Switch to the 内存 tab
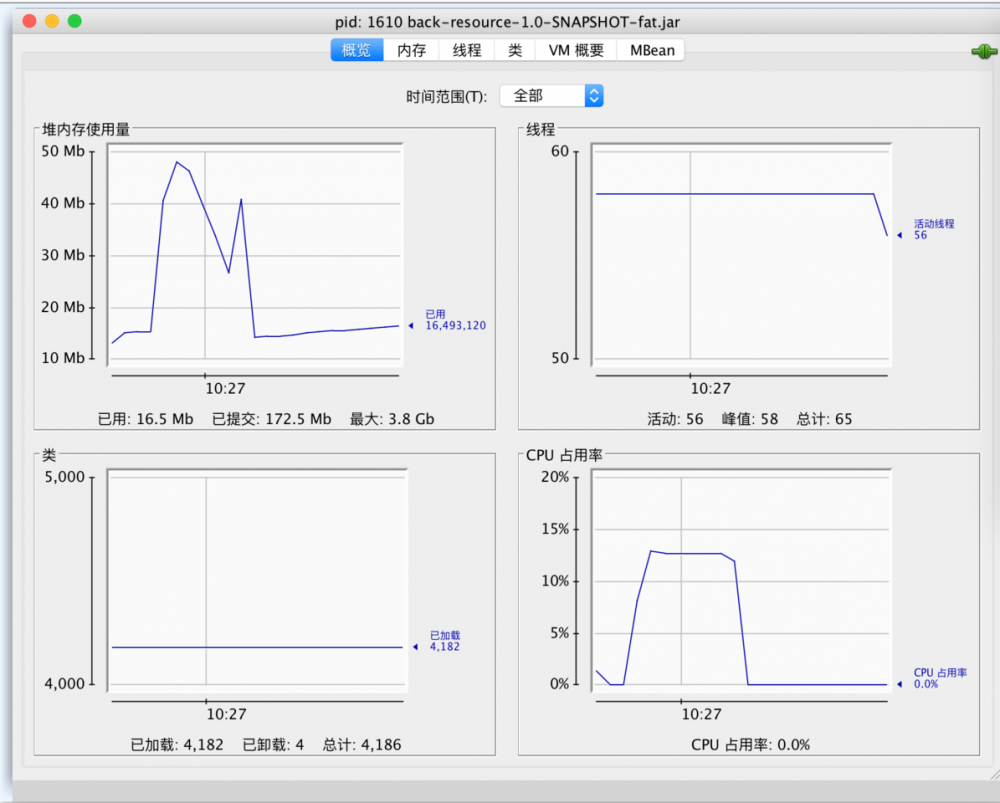Screen dimensions: 1000x803 [411, 49]
